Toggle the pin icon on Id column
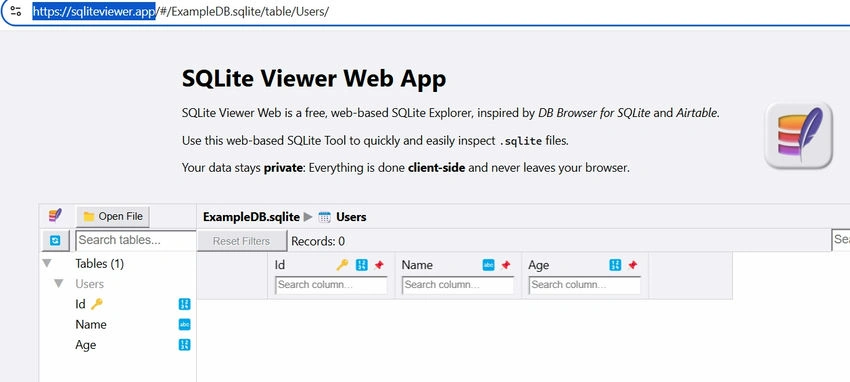 click(x=379, y=264)
